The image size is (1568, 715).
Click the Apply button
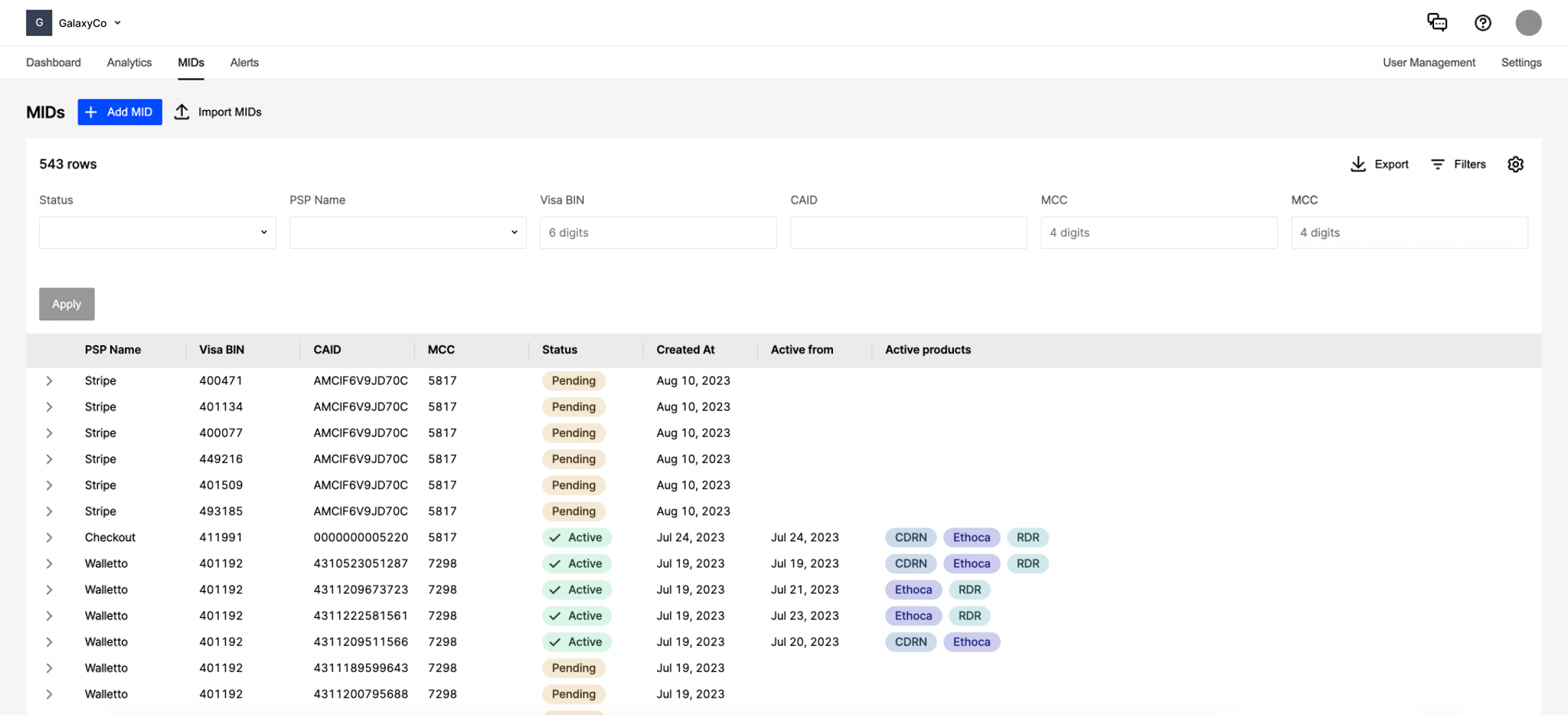coord(67,304)
